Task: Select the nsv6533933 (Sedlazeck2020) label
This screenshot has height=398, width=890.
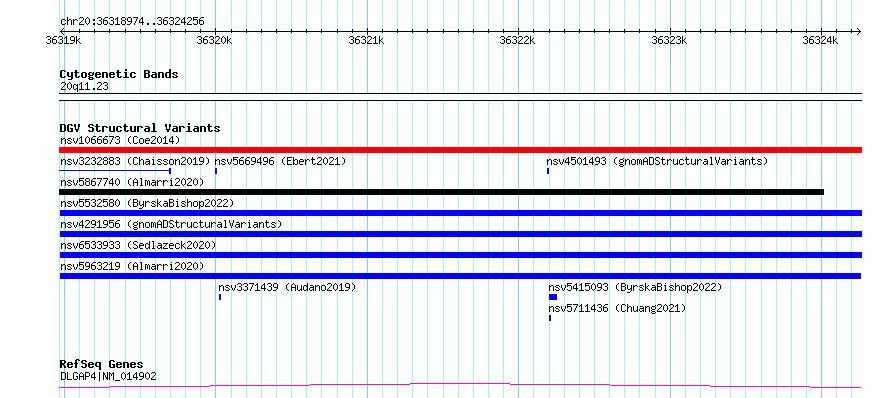Action: [138, 245]
